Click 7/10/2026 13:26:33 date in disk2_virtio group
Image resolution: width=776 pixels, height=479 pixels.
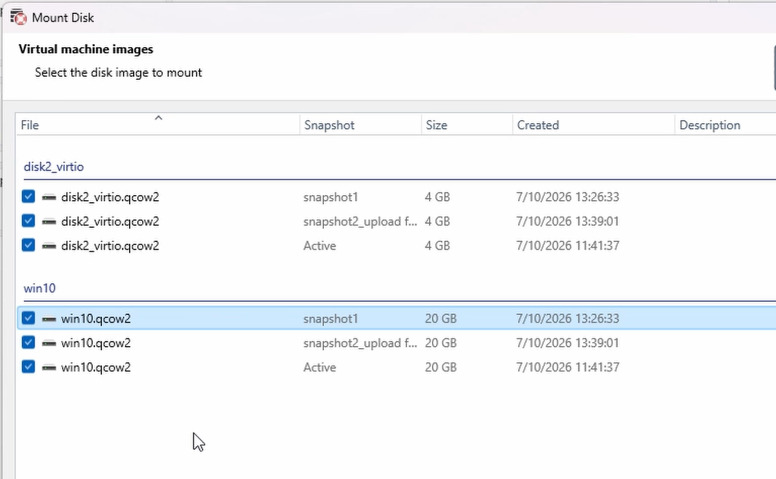567,197
